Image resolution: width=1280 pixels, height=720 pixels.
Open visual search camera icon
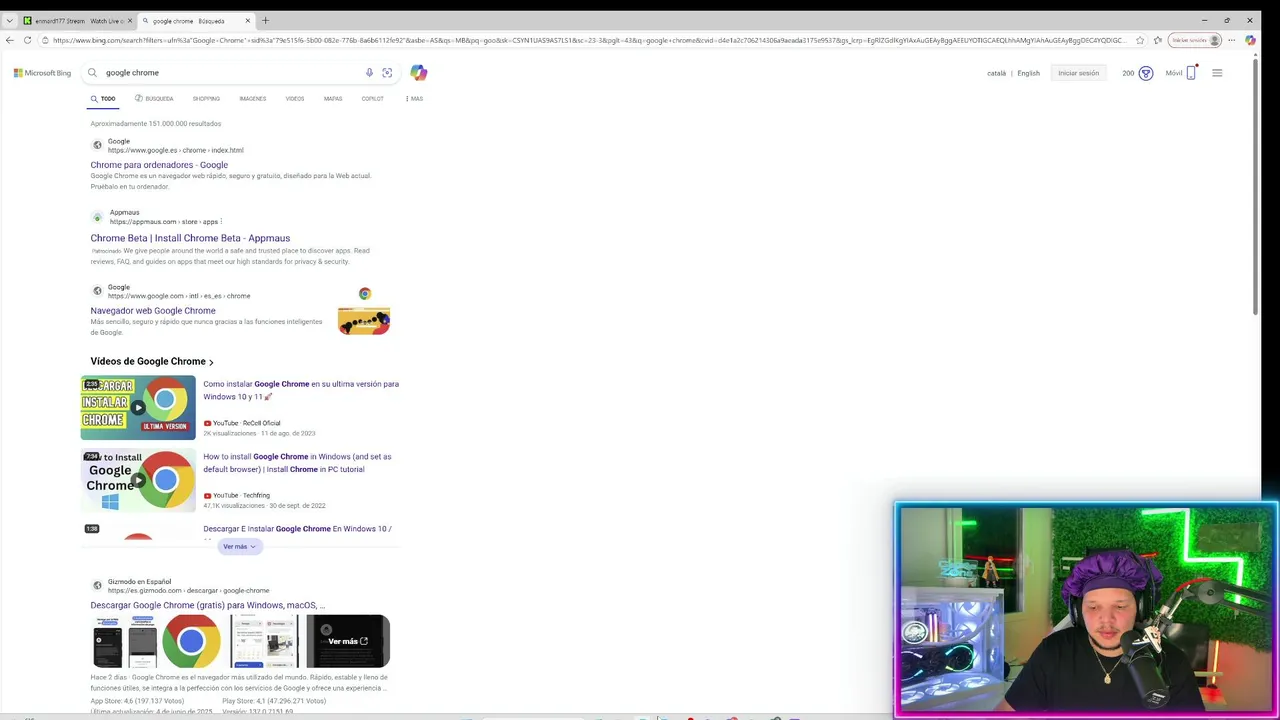tap(387, 73)
